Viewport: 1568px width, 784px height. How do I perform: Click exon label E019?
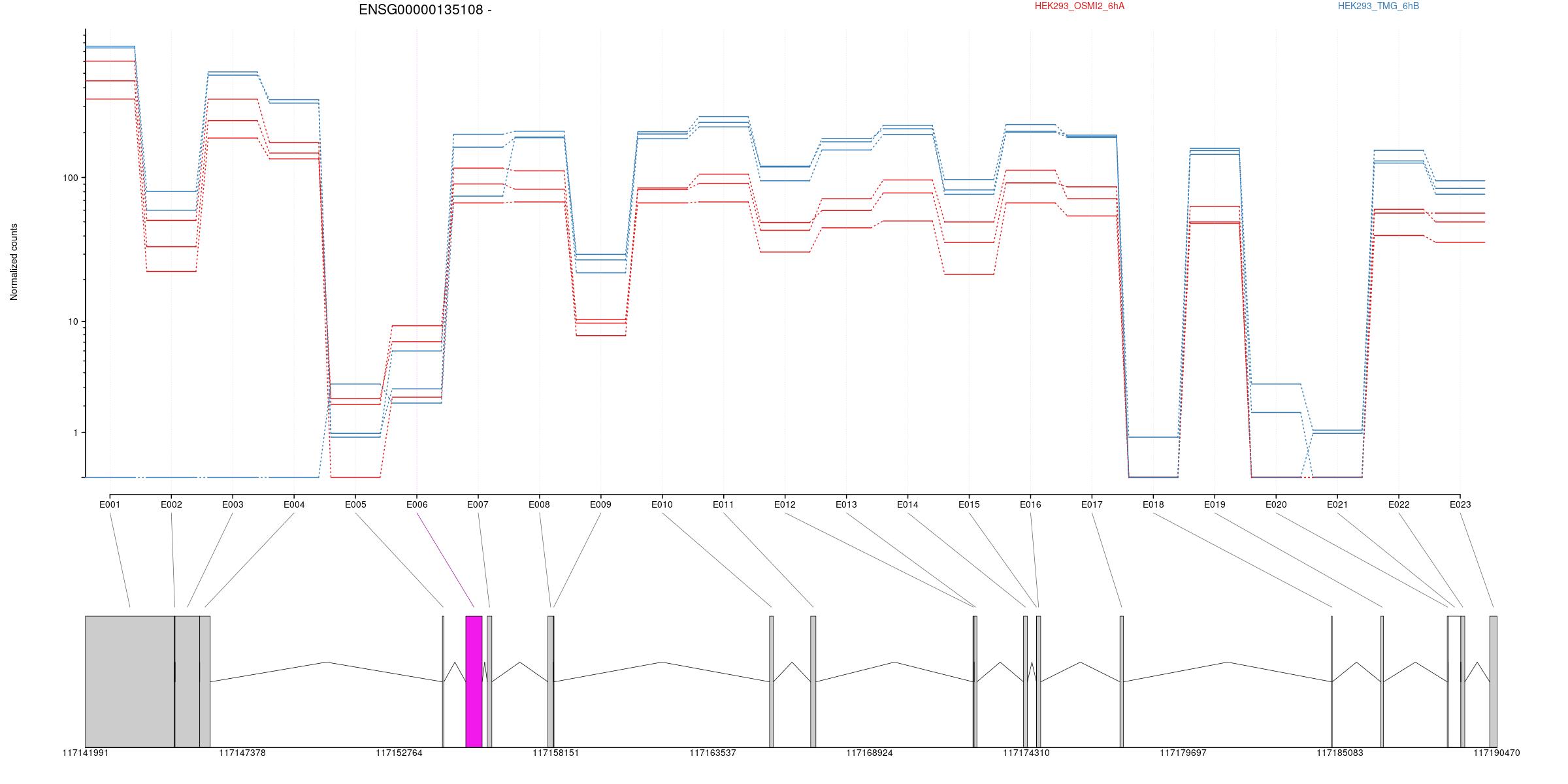[x=1215, y=504]
